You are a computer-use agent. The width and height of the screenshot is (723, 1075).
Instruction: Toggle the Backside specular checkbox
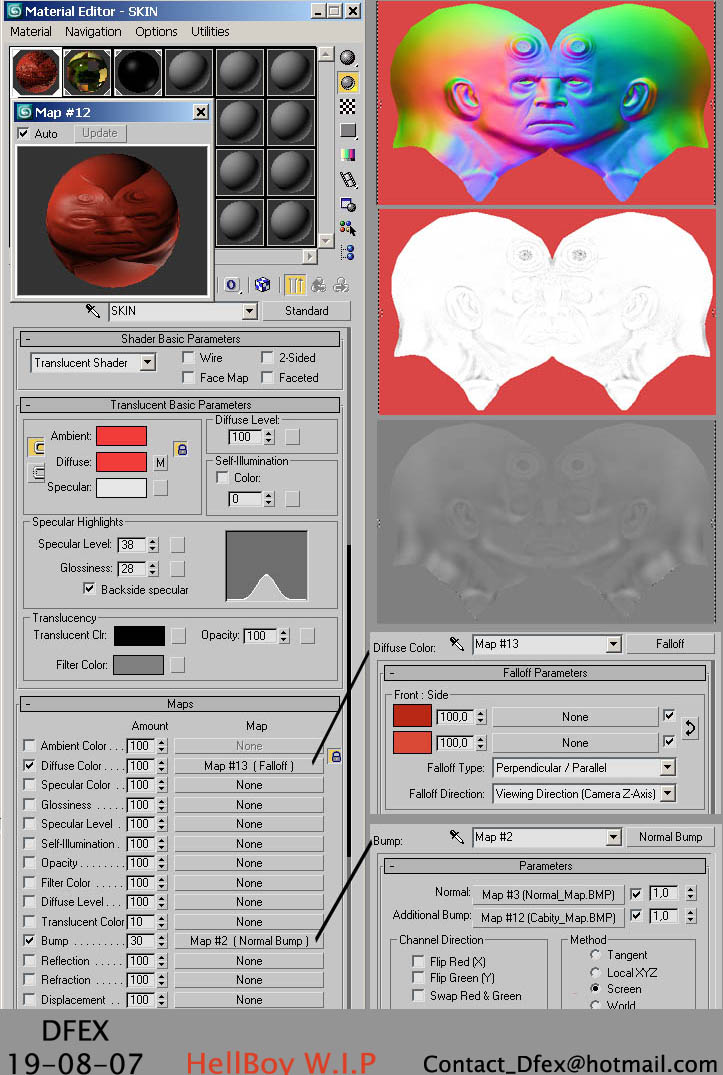[x=89, y=588]
